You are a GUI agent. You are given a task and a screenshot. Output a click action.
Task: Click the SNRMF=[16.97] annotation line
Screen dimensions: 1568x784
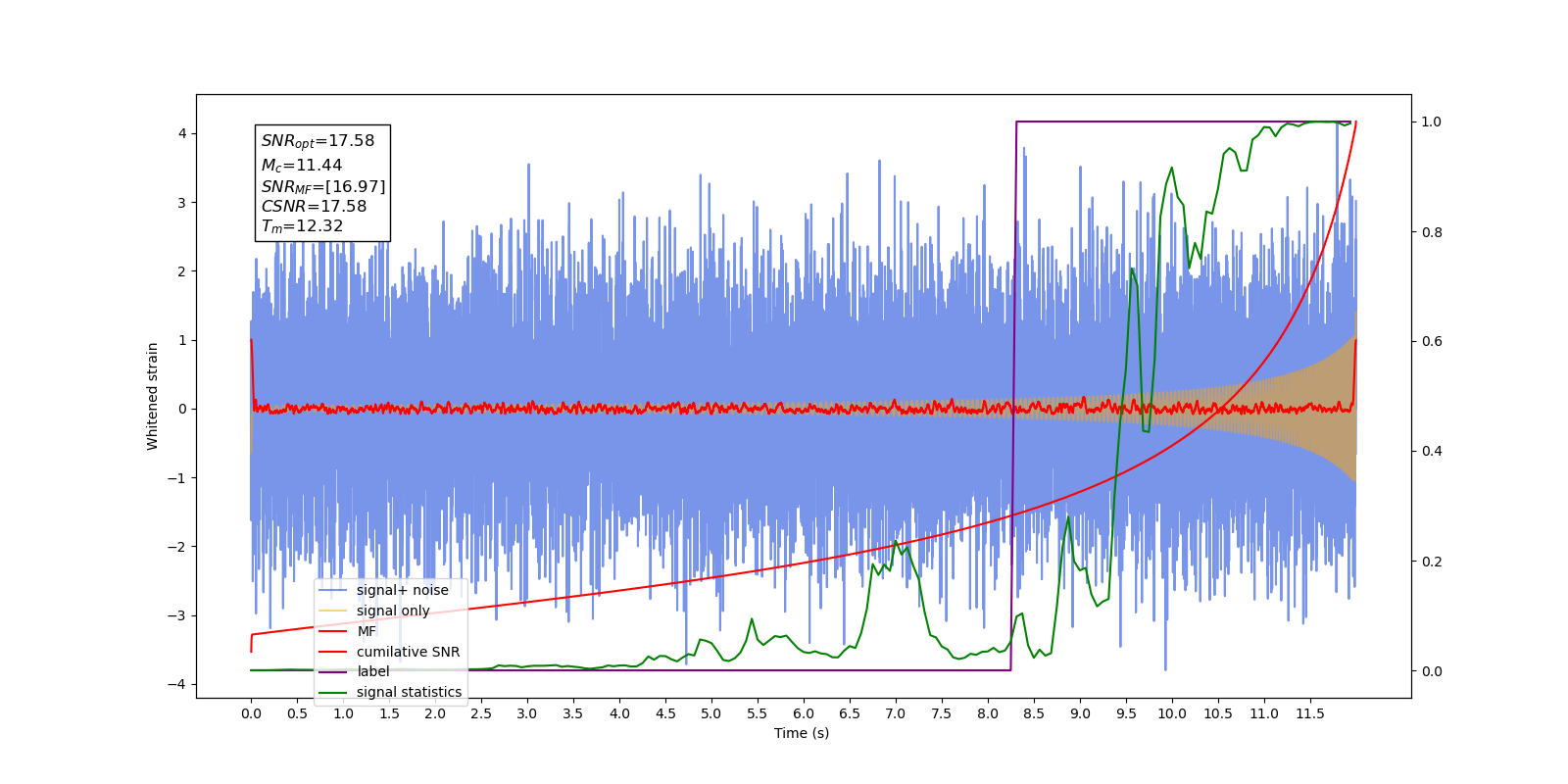coord(323,186)
